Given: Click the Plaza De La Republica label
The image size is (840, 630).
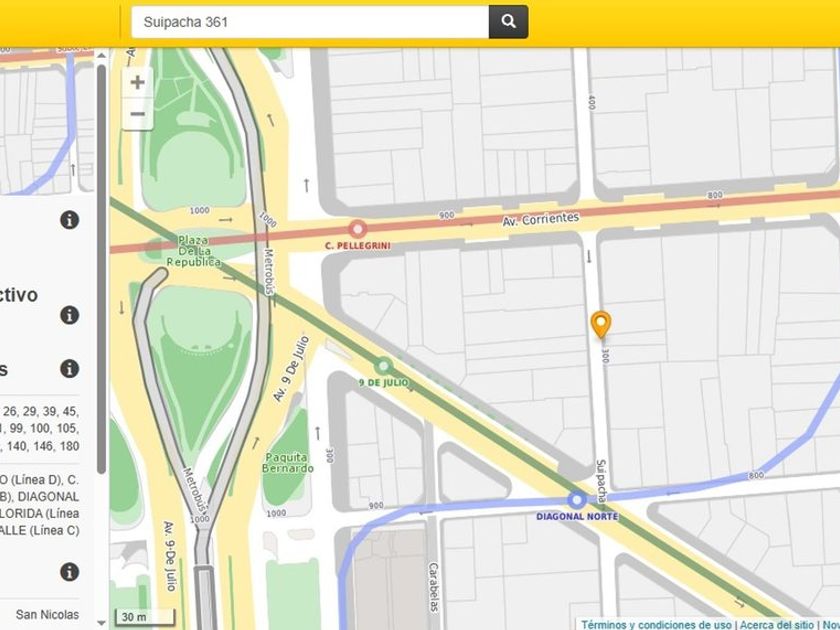Looking at the screenshot, I should (x=193, y=251).
